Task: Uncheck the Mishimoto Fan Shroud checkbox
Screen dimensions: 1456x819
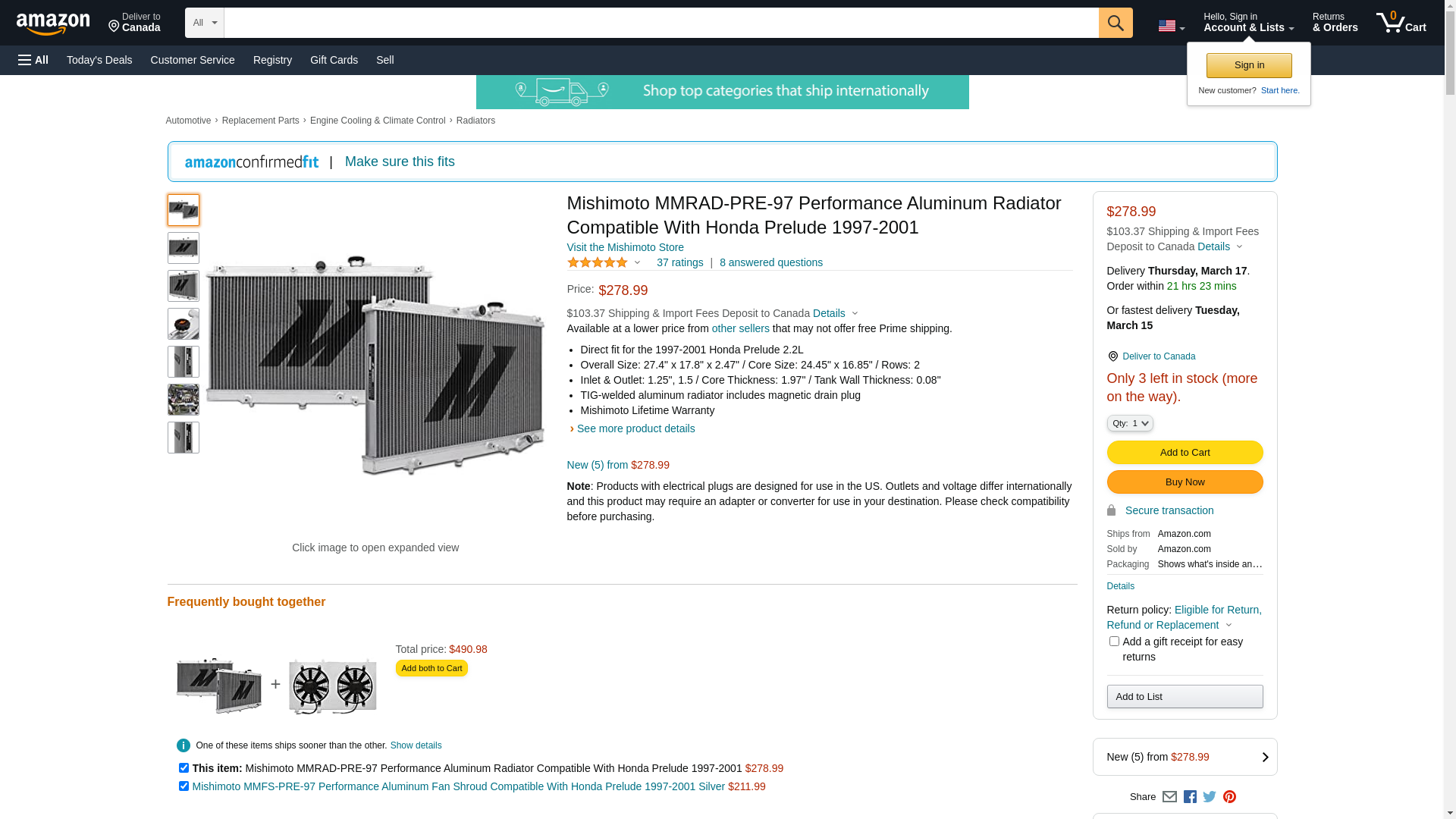Action: (x=184, y=786)
